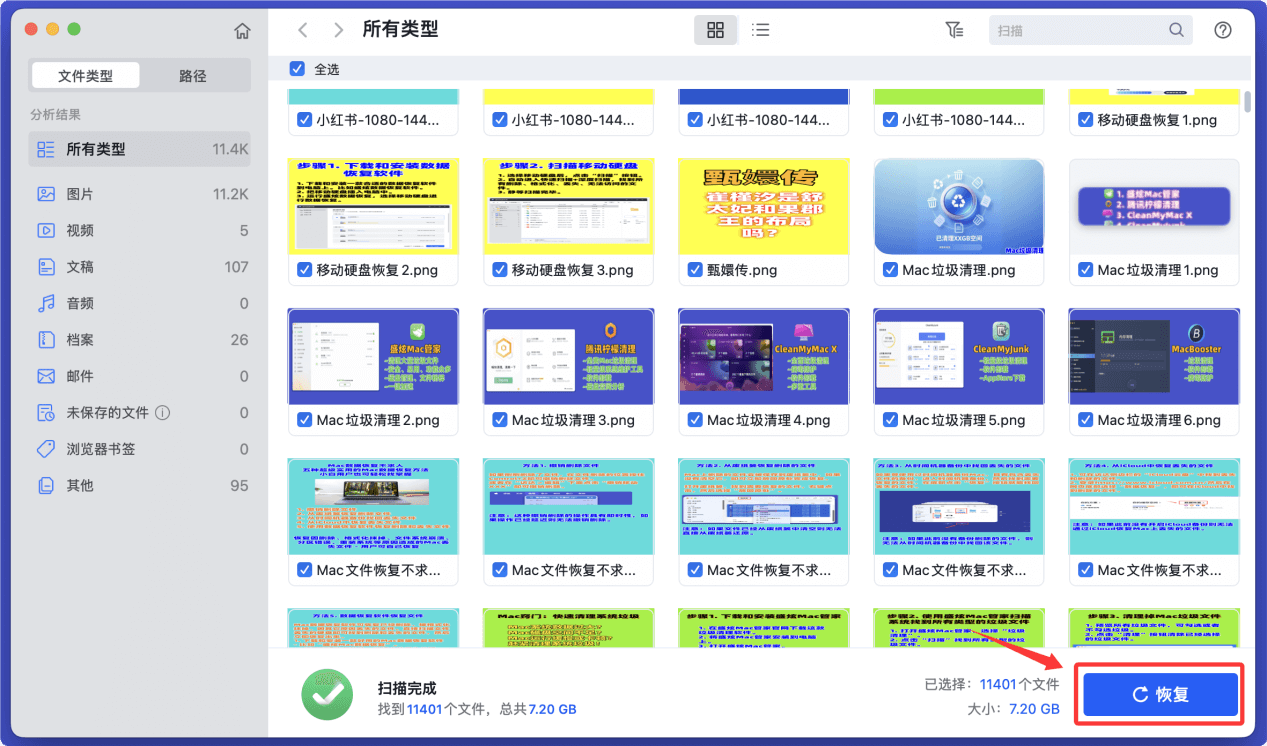The height and width of the screenshot is (746, 1267).
Task: Select the 文件类型 tab
Action: click(84, 75)
